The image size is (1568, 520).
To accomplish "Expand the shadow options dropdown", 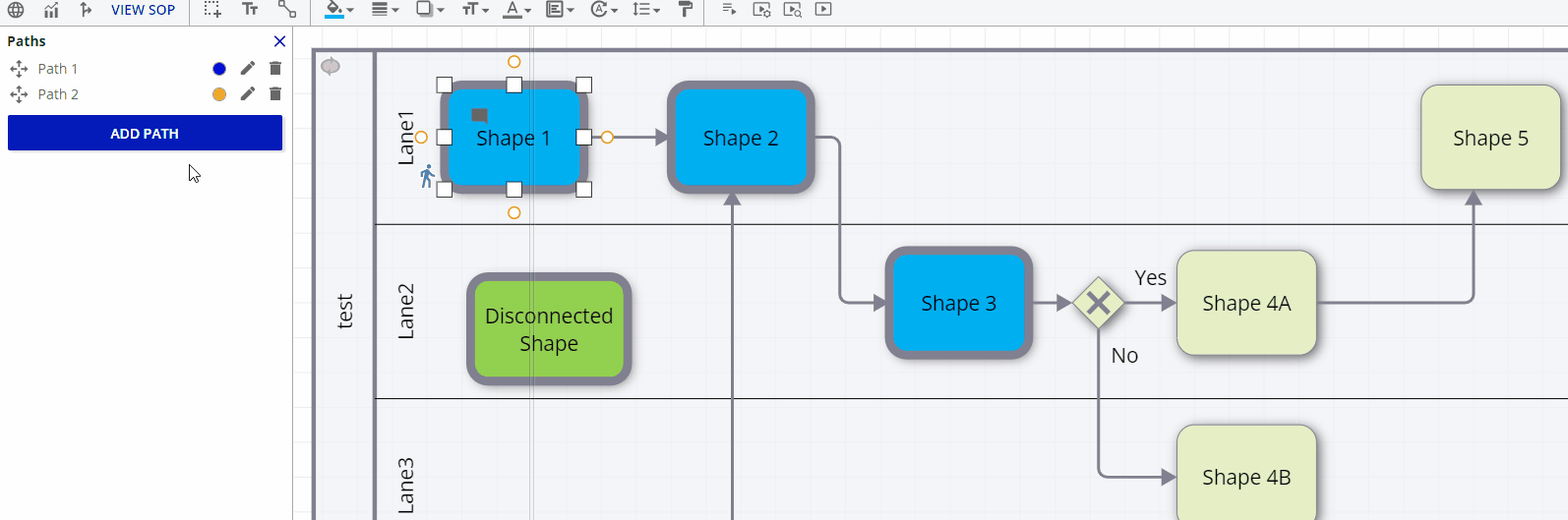I will pyautogui.click(x=430, y=10).
